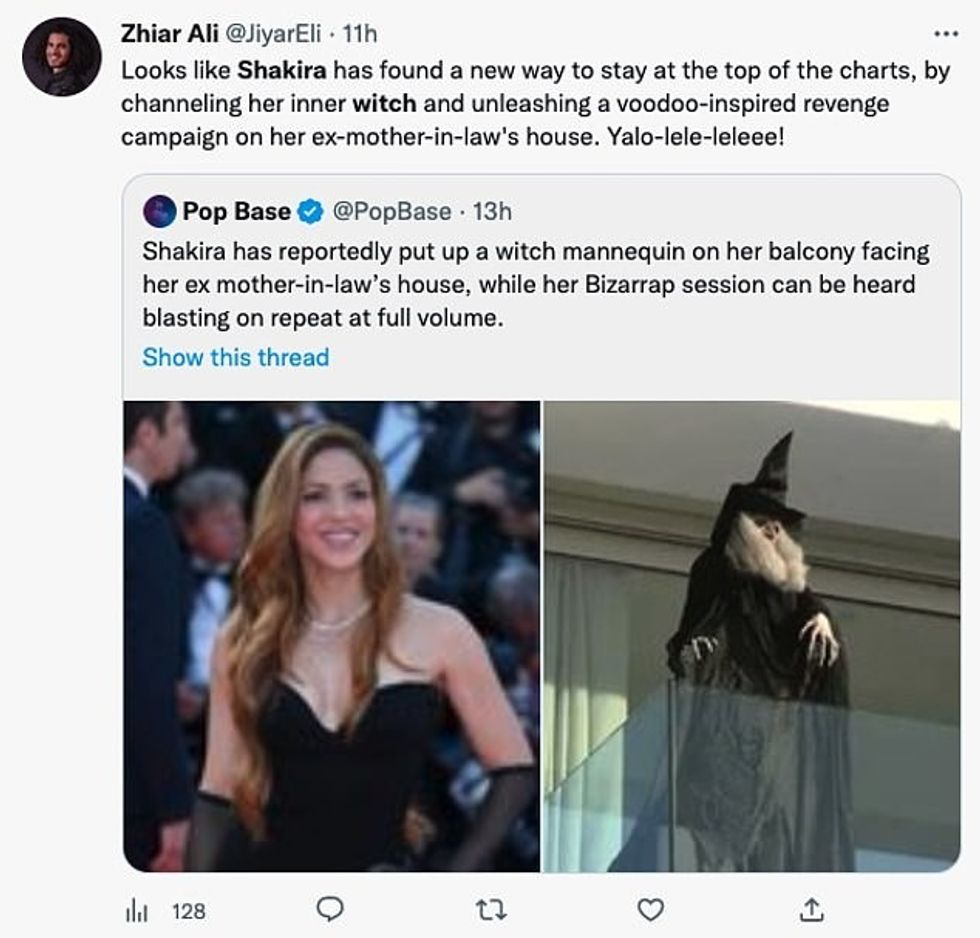Open the three-dot more options menu
The width and height of the screenshot is (980, 938).
pyautogui.click(x=945, y=33)
